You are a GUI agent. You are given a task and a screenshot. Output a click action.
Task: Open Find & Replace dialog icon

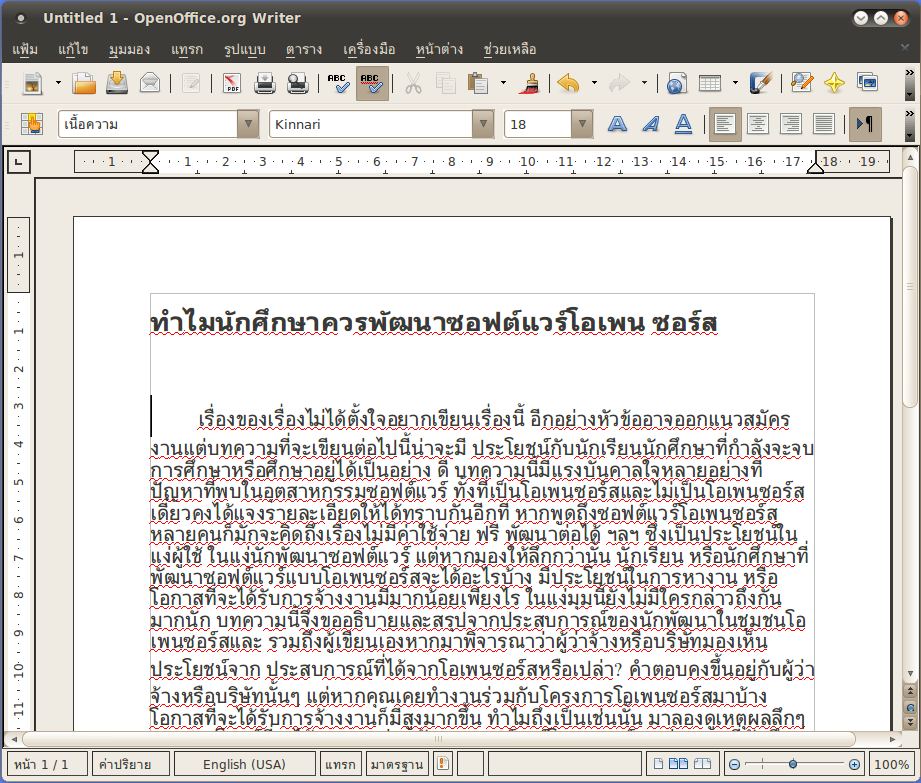[802, 83]
